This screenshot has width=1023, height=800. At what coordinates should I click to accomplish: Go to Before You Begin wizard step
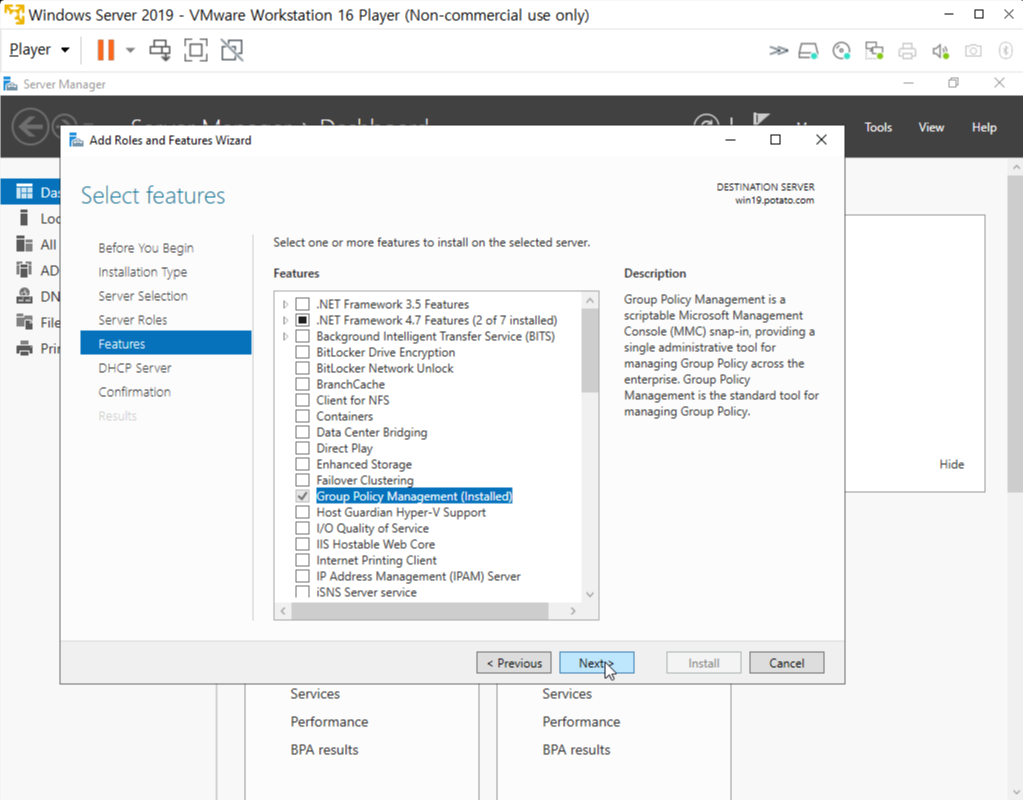pos(145,248)
